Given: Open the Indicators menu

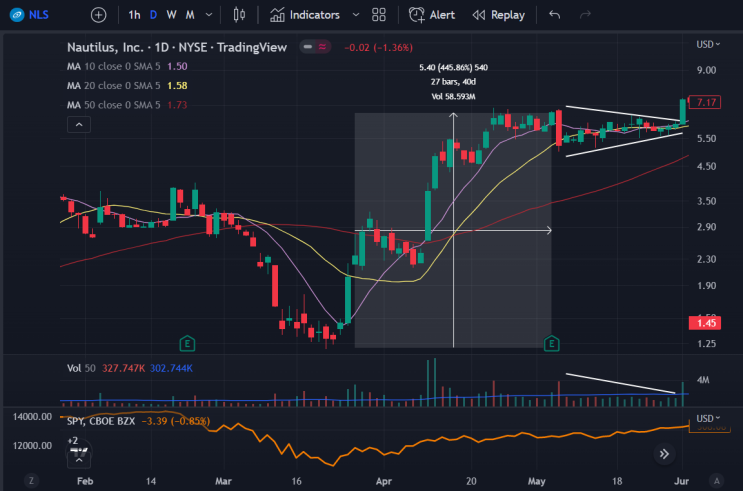Looking at the screenshot, I should point(305,15).
